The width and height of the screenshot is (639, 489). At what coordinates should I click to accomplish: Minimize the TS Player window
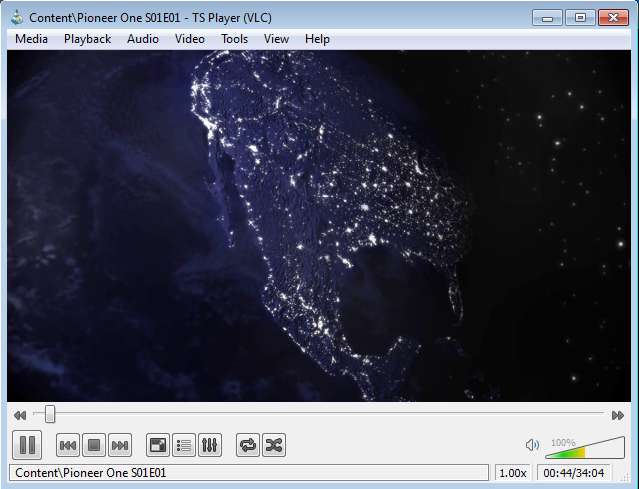pos(547,18)
